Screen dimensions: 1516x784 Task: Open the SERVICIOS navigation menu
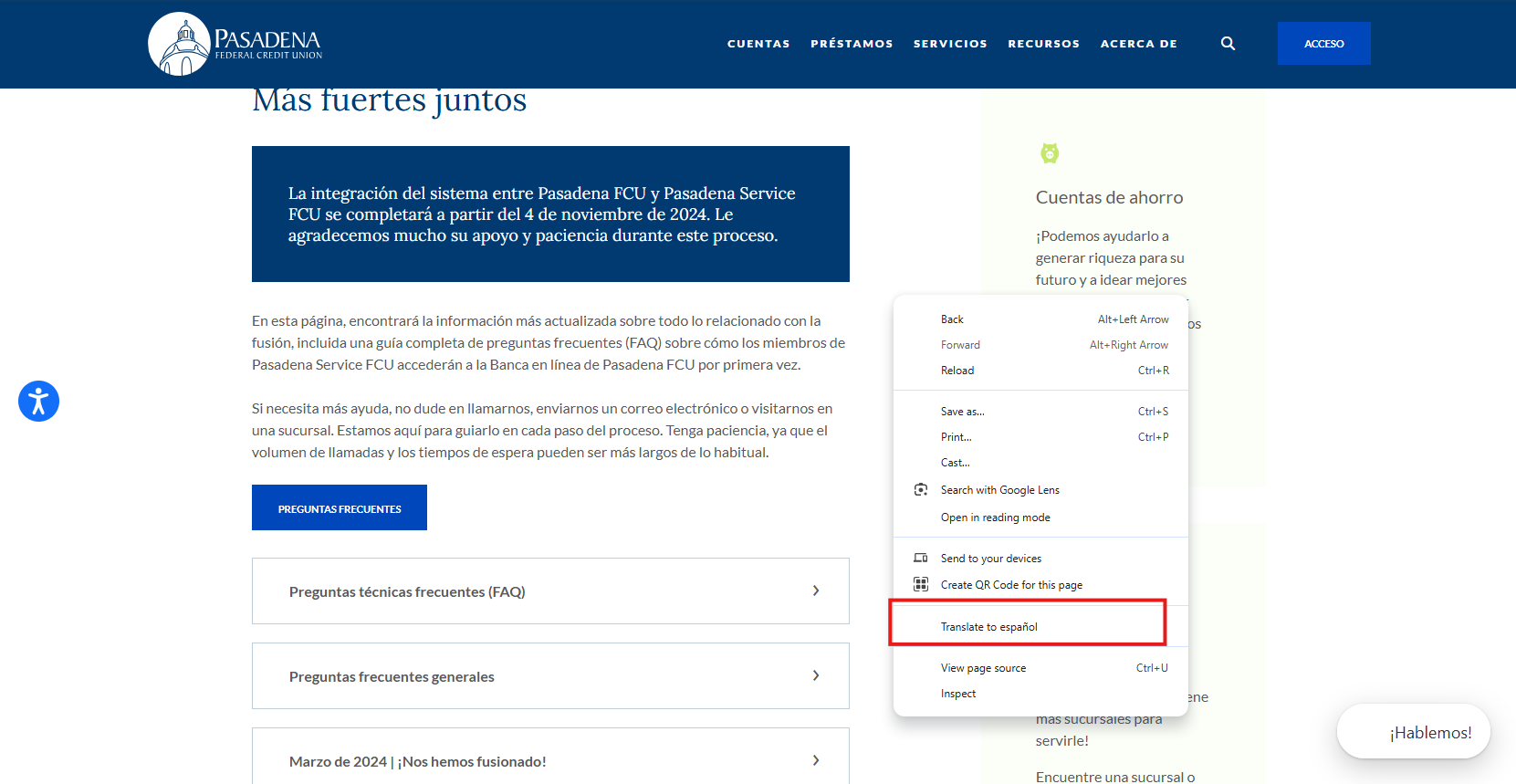click(950, 44)
